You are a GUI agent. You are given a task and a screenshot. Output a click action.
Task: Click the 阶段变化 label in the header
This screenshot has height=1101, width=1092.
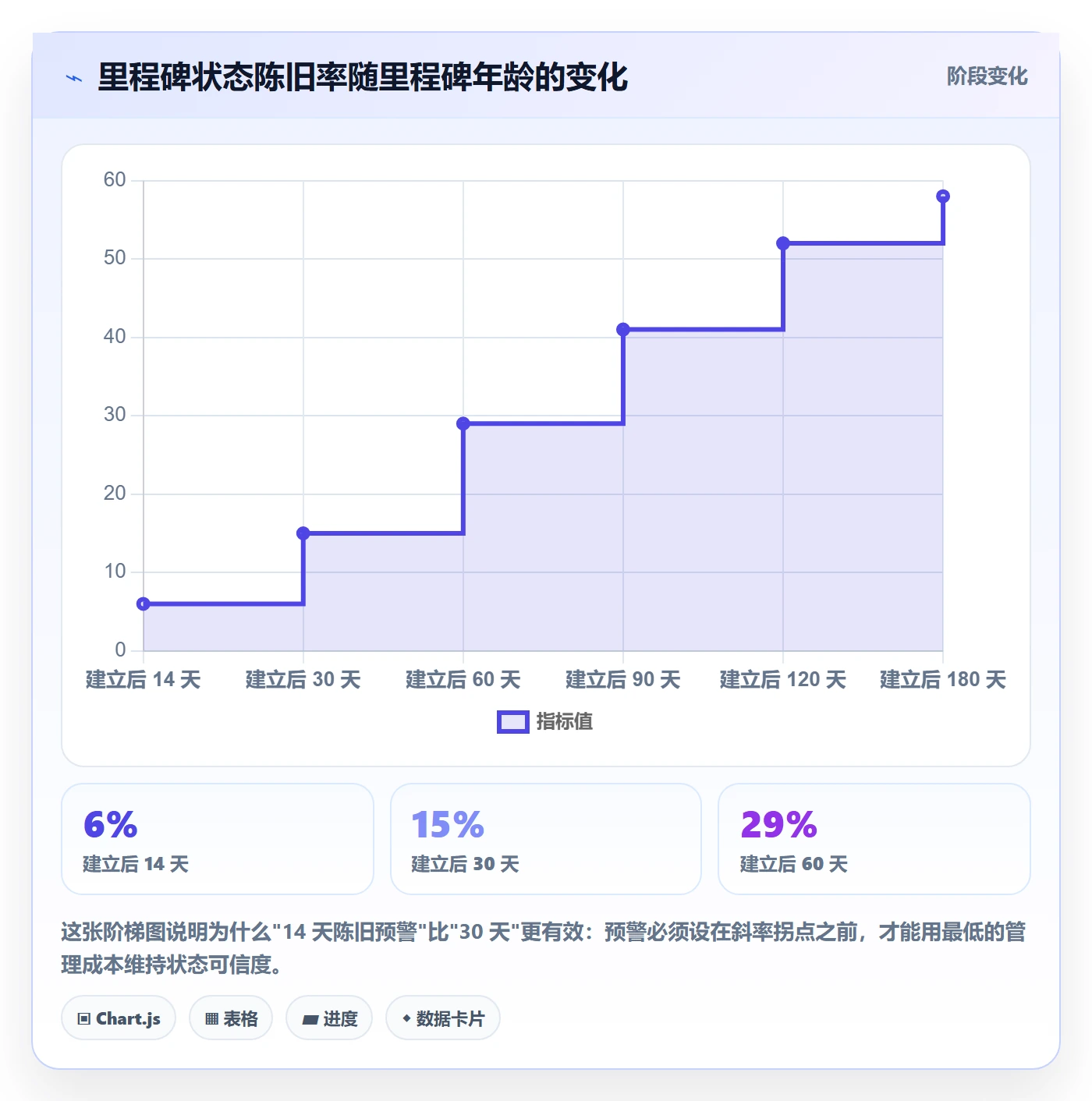987,76
